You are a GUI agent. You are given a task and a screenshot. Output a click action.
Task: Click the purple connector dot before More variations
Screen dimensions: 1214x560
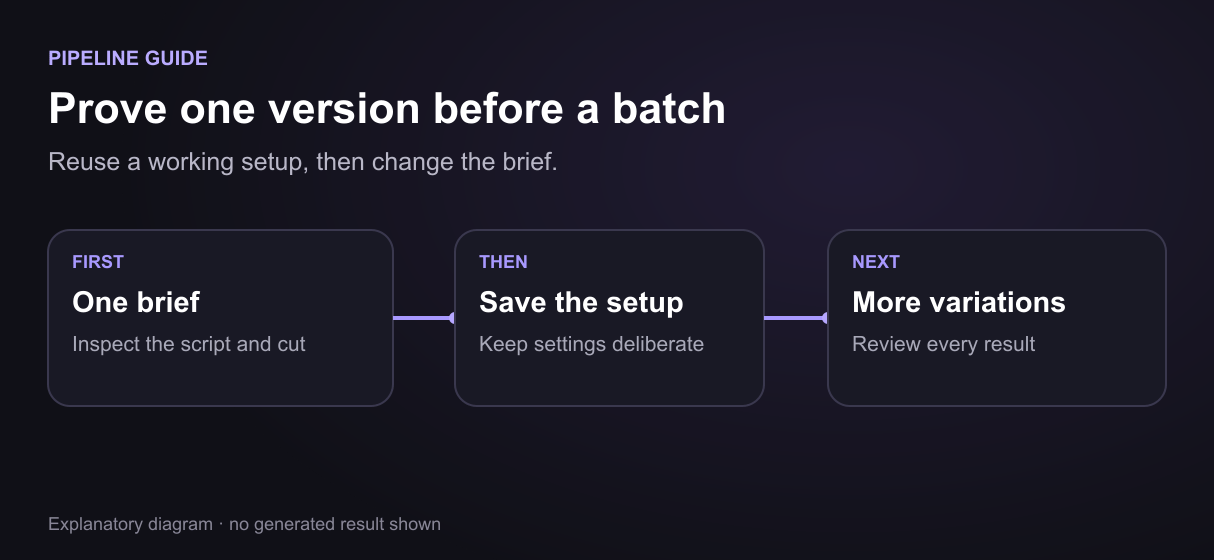[825, 318]
